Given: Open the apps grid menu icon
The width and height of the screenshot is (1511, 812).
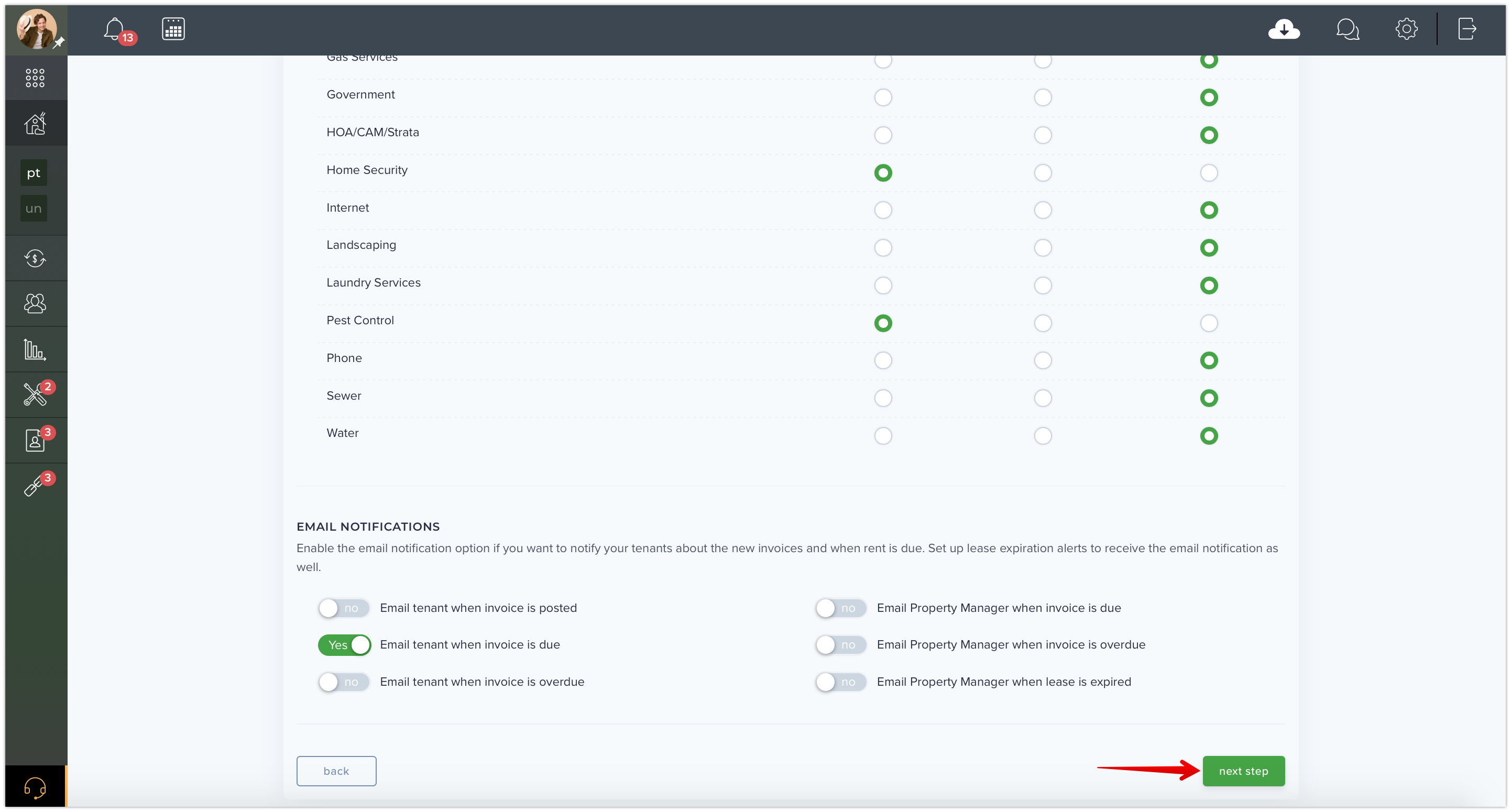Looking at the screenshot, I should [35, 78].
